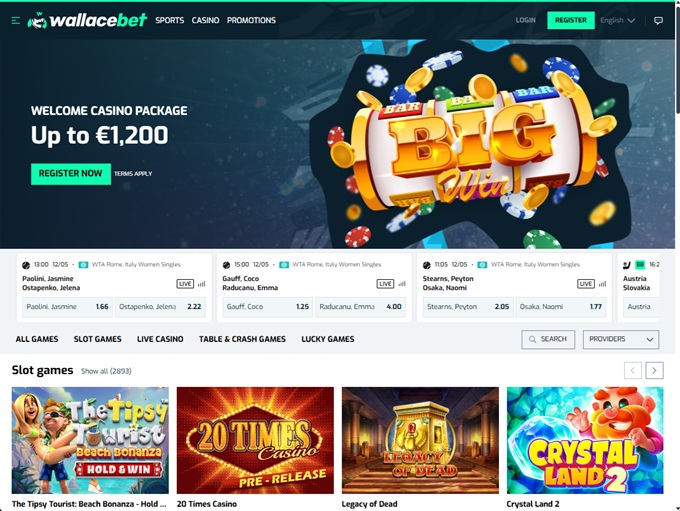This screenshot has width=680, height=511.
Task: Open the Providers dropdown
Action: (x=621, y=339)
